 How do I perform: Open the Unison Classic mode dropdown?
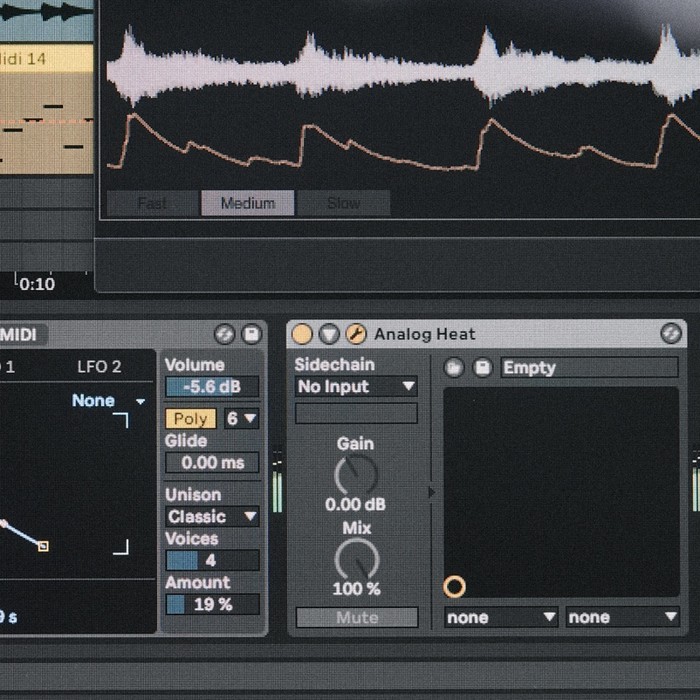pyautogui.click(x=212, y=517)
